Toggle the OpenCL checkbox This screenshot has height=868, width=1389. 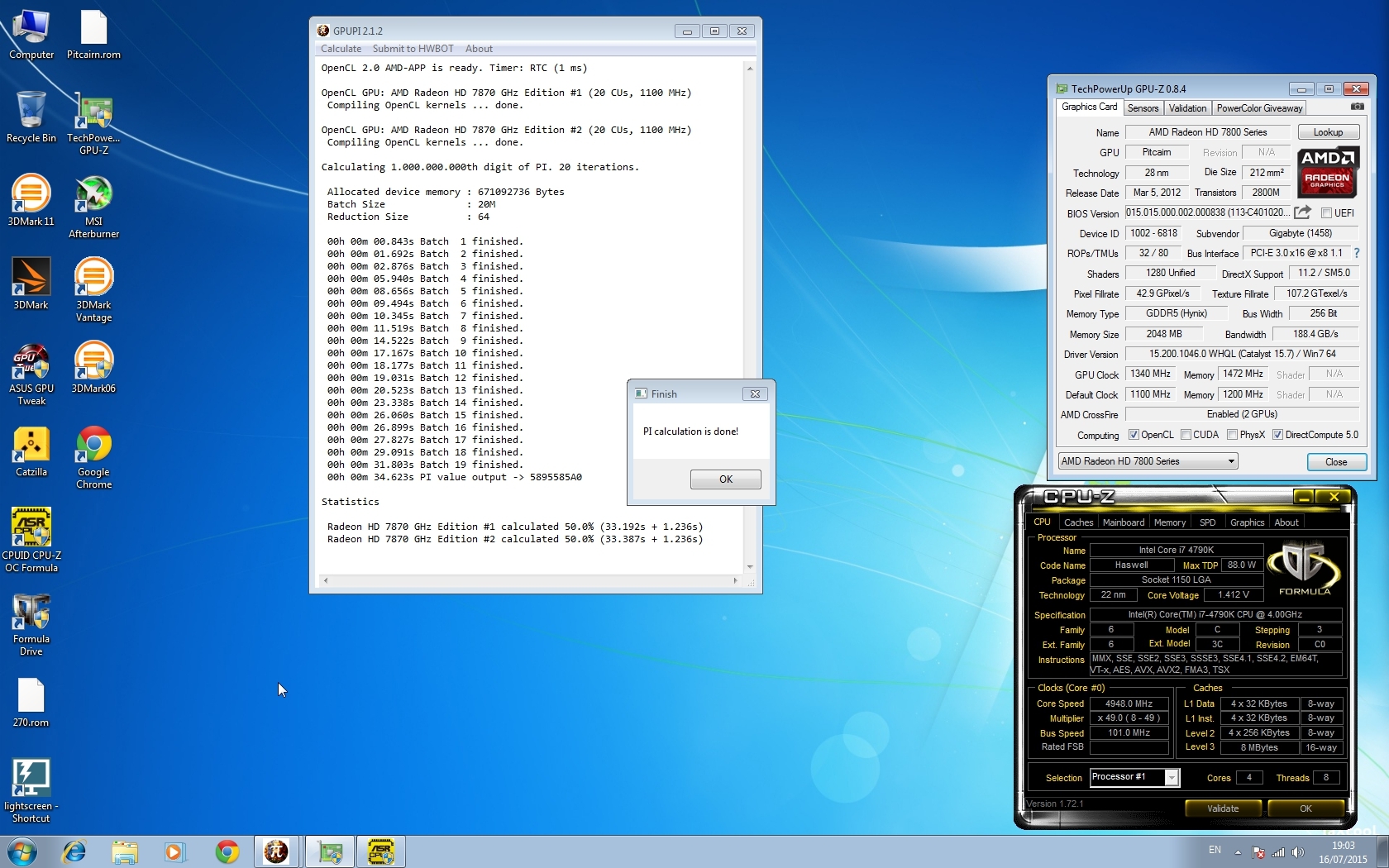coord(1134,435)
